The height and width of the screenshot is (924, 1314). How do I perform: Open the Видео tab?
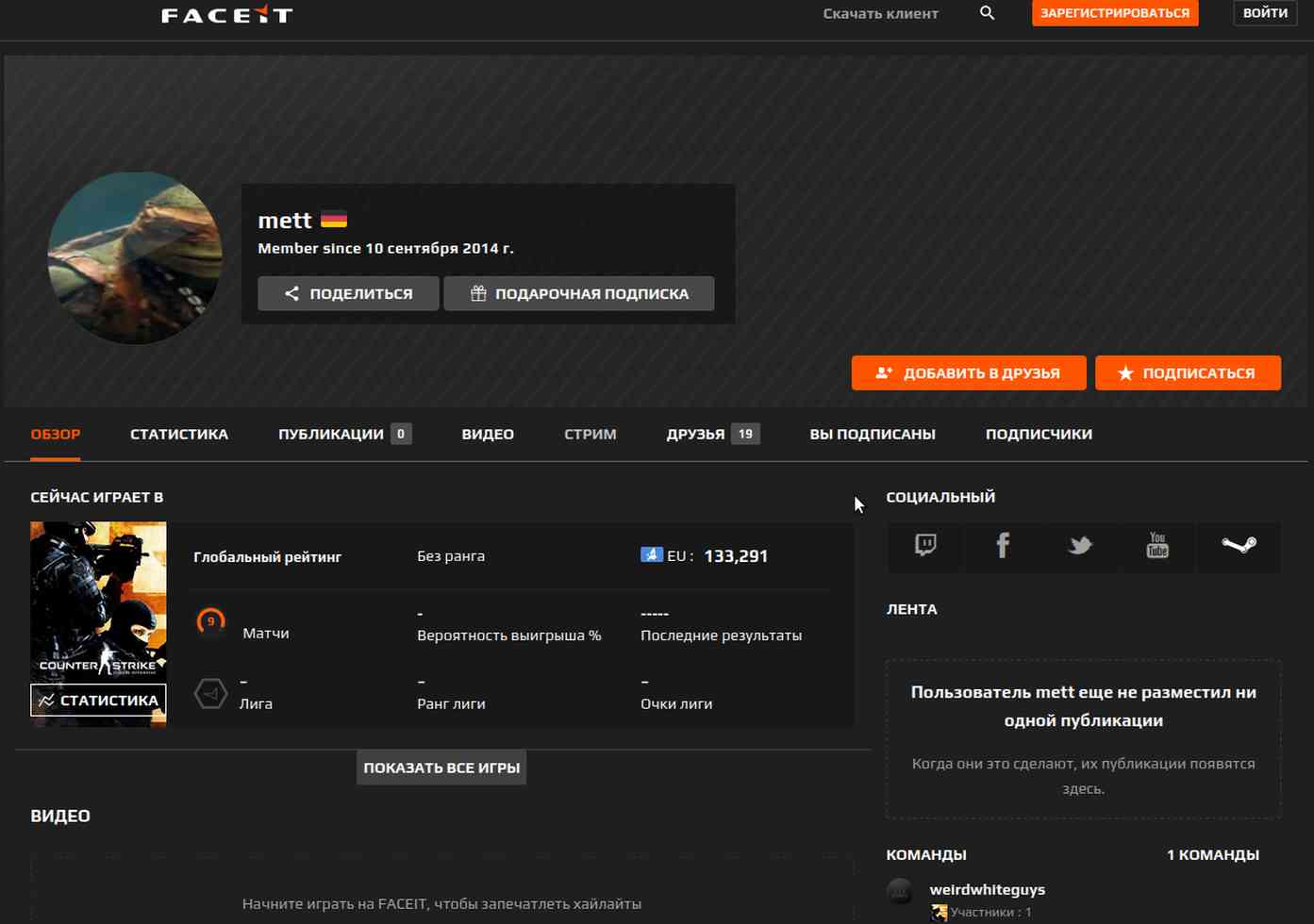[x=488, y=434]
